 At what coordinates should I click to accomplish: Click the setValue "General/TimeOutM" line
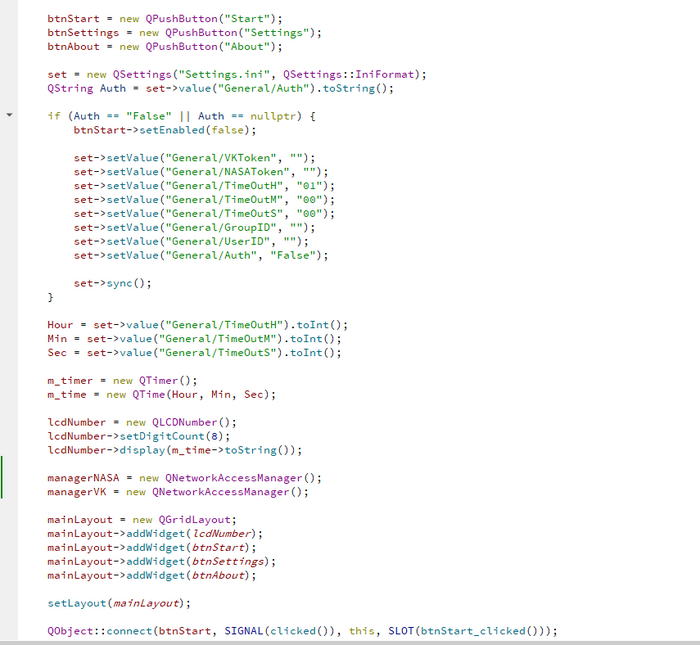(x=204, y=200)
